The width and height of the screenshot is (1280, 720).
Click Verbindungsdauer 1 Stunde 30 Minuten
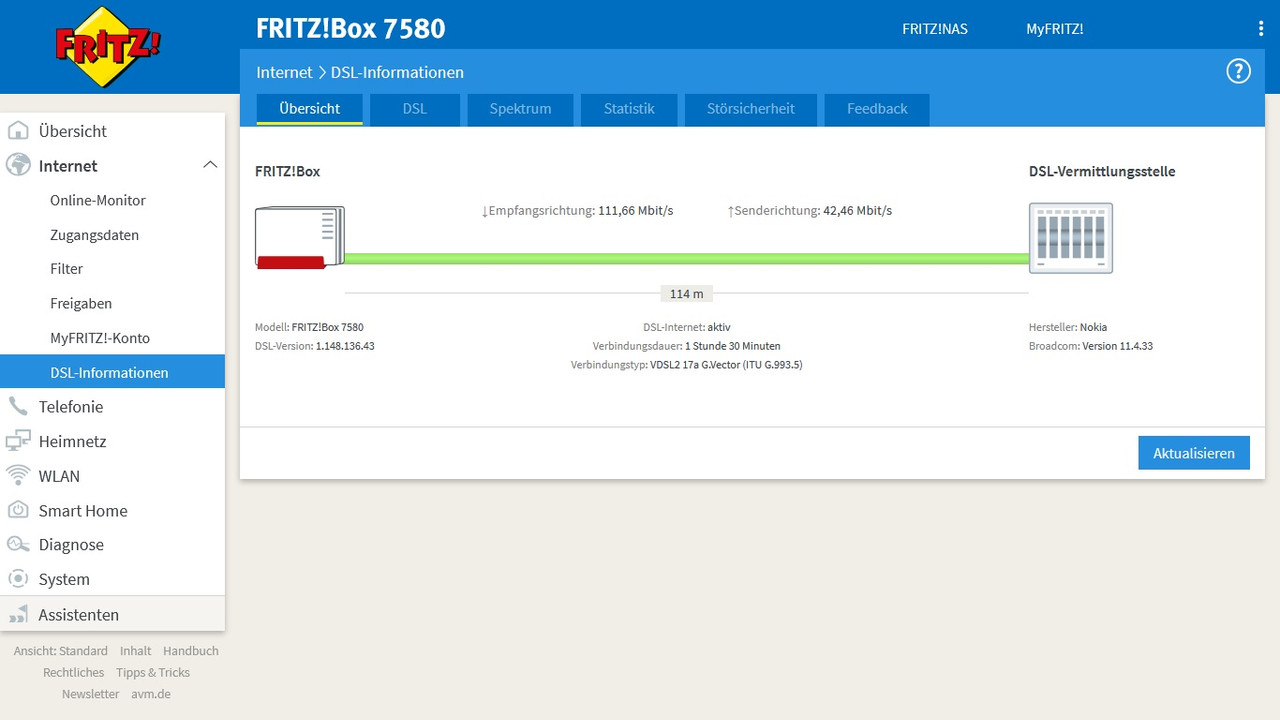pyautogui.click(x=686, y=346)
